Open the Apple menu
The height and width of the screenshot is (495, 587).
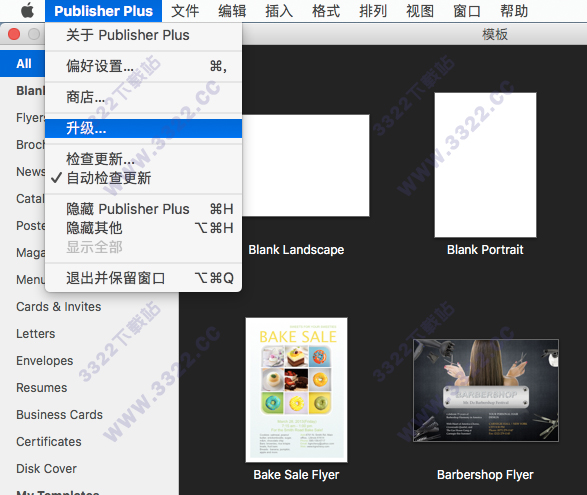(27, 11)
